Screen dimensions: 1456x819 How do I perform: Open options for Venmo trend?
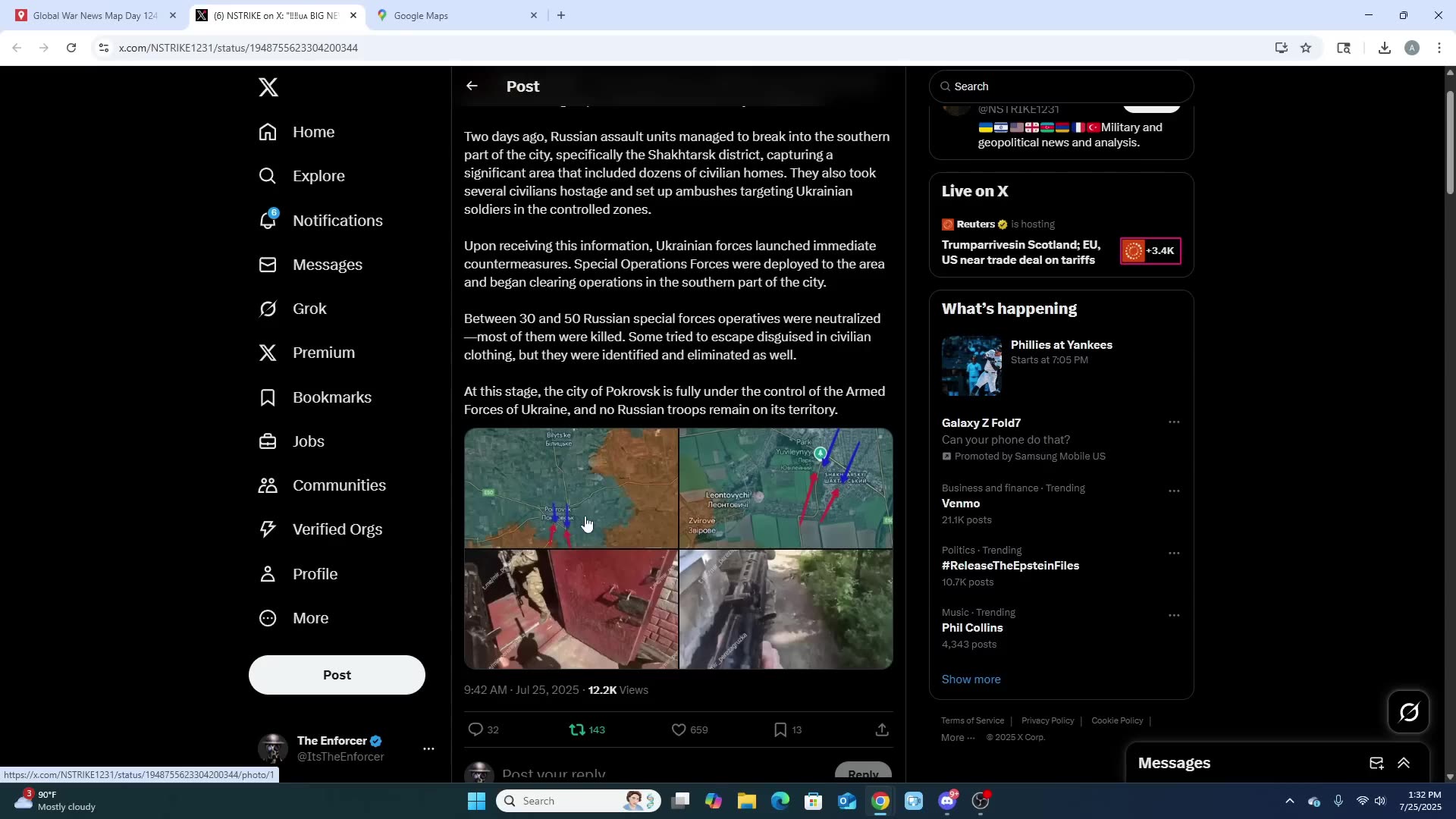[1174, 491]
